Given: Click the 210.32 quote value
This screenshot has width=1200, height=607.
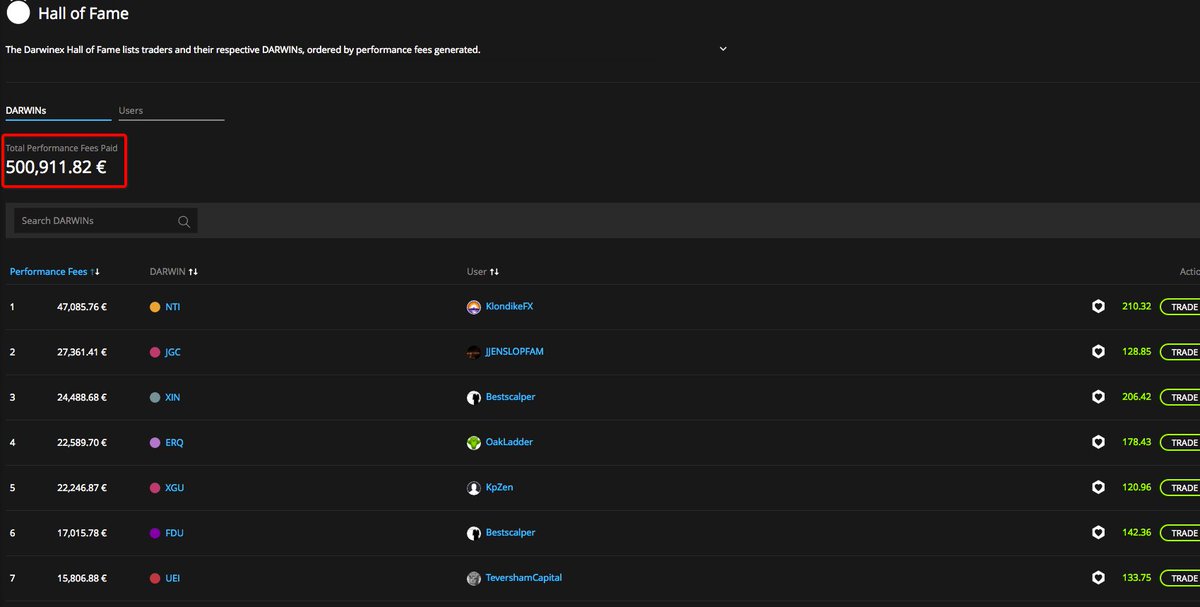Looking at the screenshot, I should pyautogui.click(x=1137, y=307).
